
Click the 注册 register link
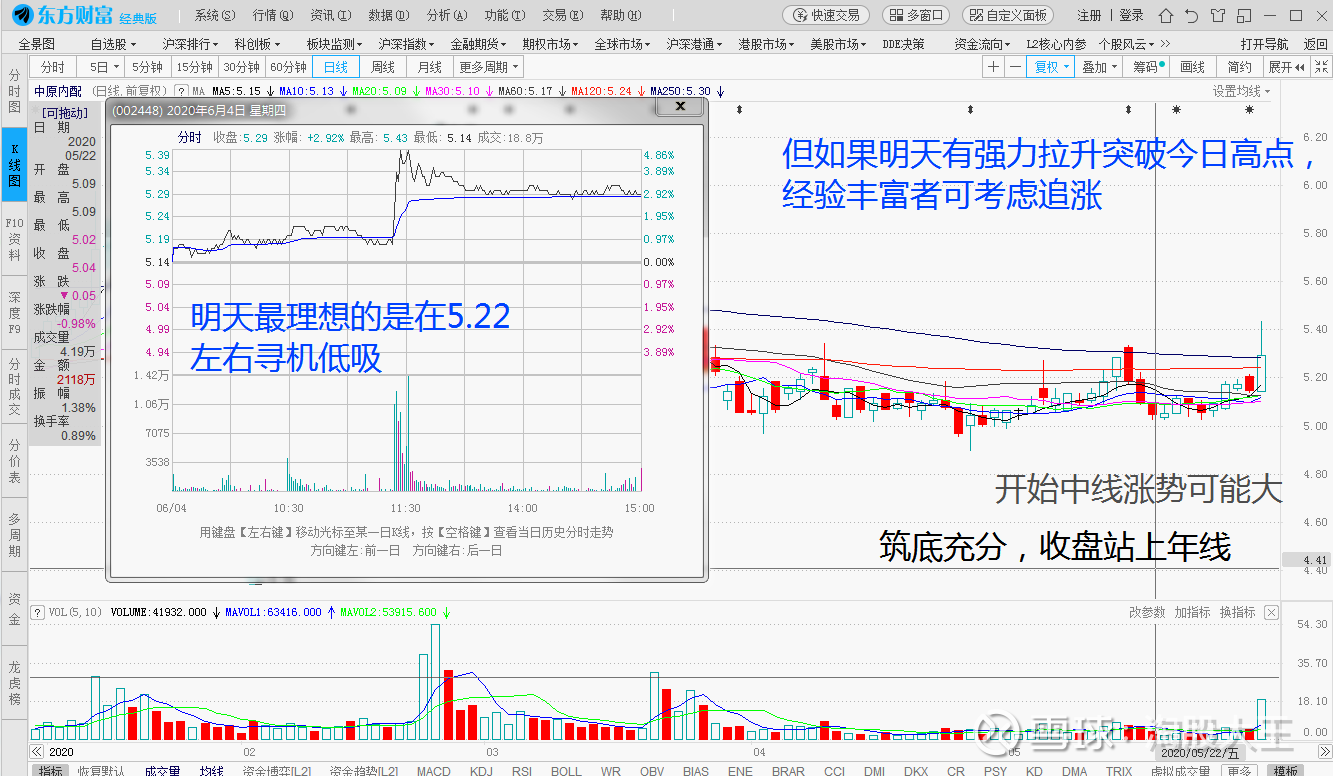click(1089, 15)
